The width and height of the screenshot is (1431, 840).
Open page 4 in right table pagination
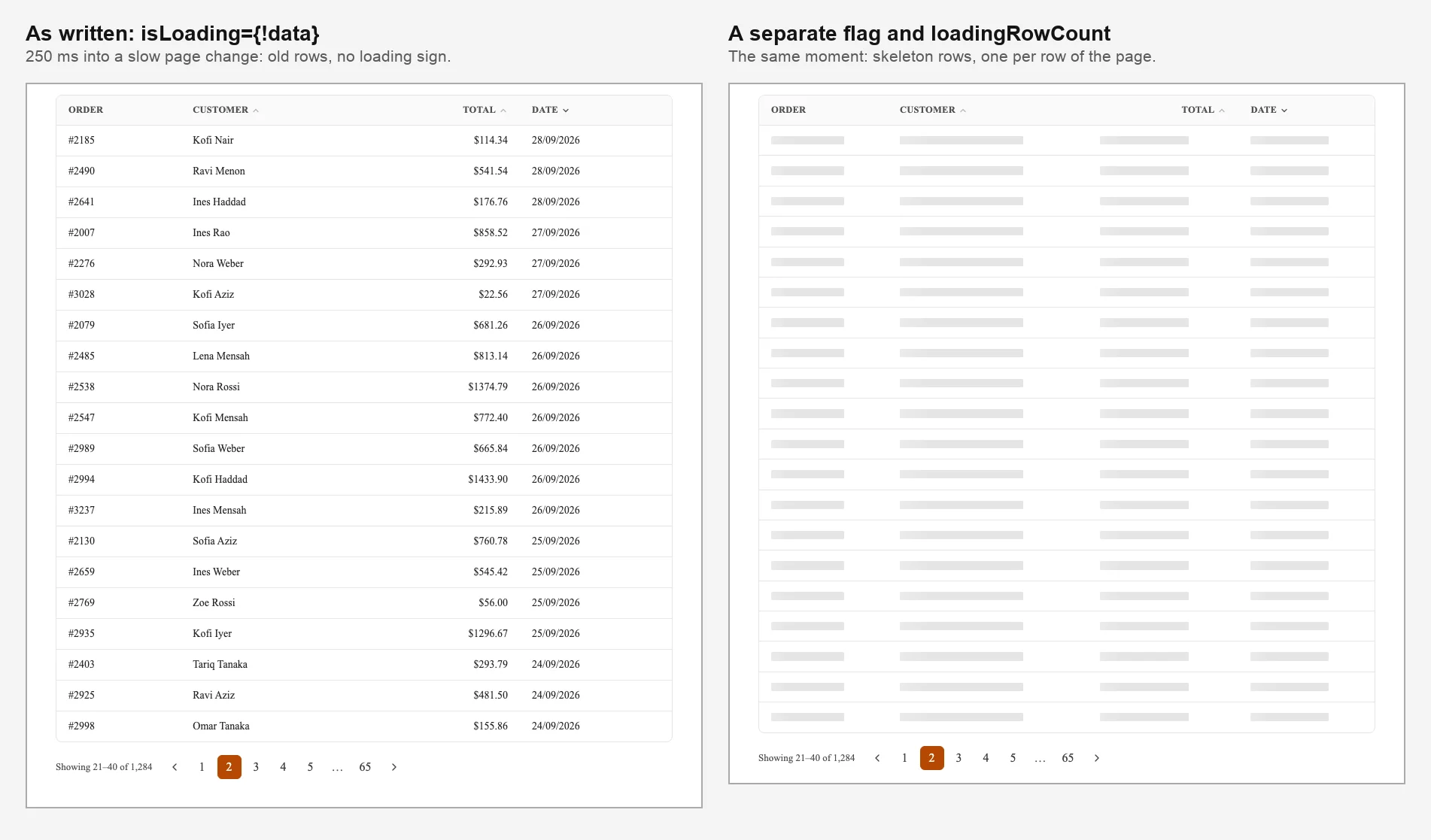986,758
